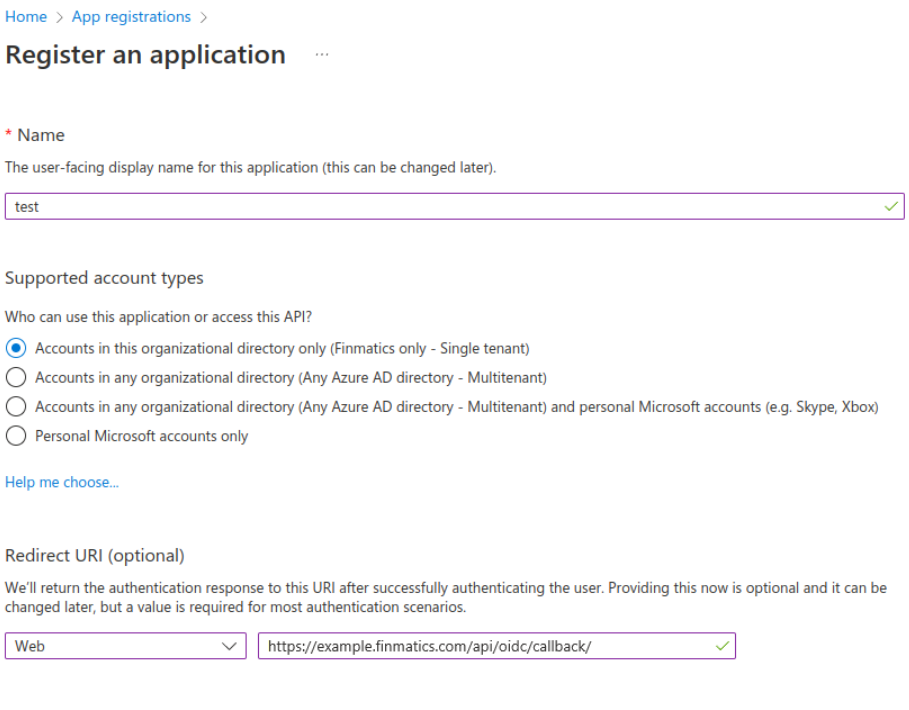Navigate to Home via the breadcrumb
909x710 pixels.
(x=25, y=17)
